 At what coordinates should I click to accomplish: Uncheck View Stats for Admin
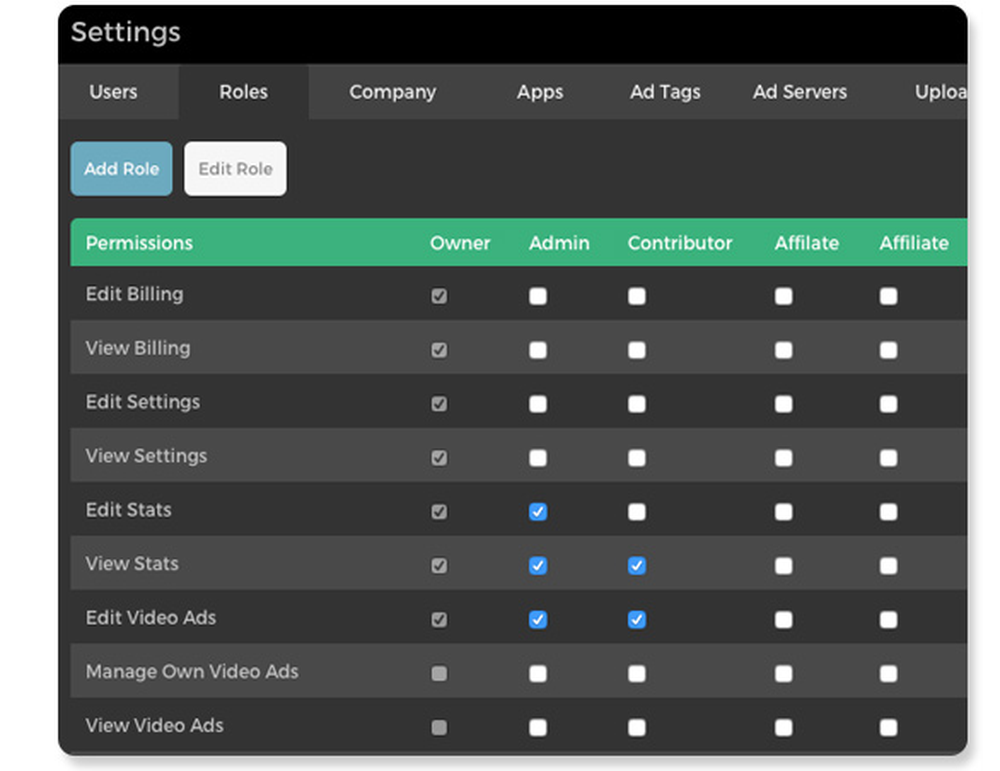coord(538,565)
